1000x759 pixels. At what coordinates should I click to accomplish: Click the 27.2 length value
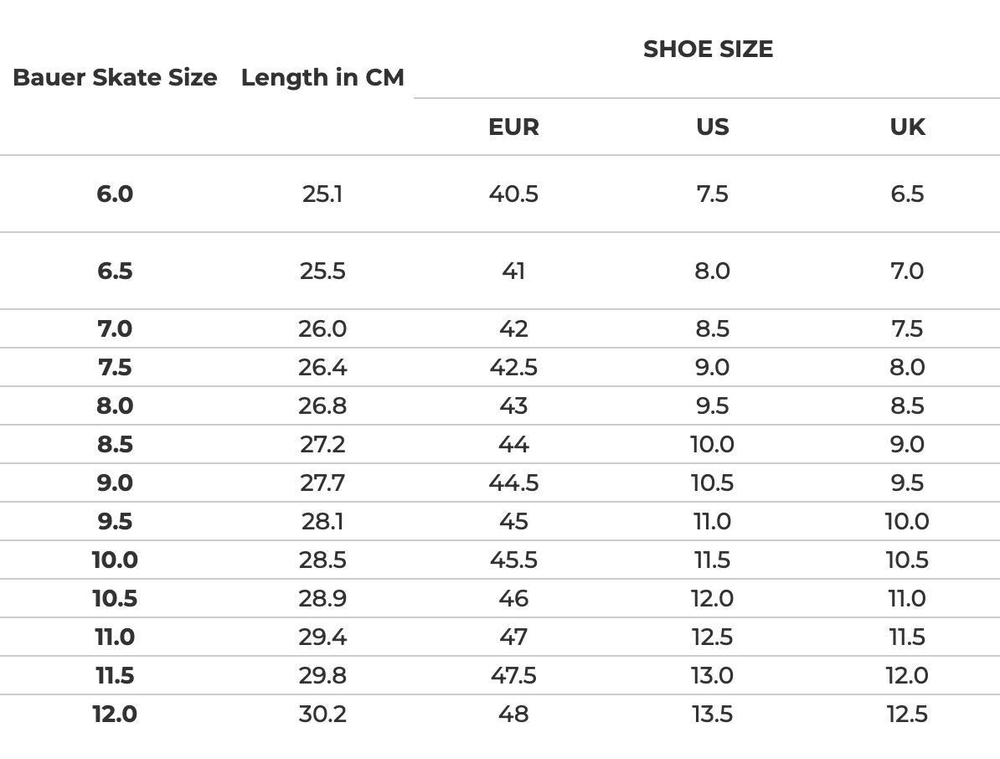[322, 444]
